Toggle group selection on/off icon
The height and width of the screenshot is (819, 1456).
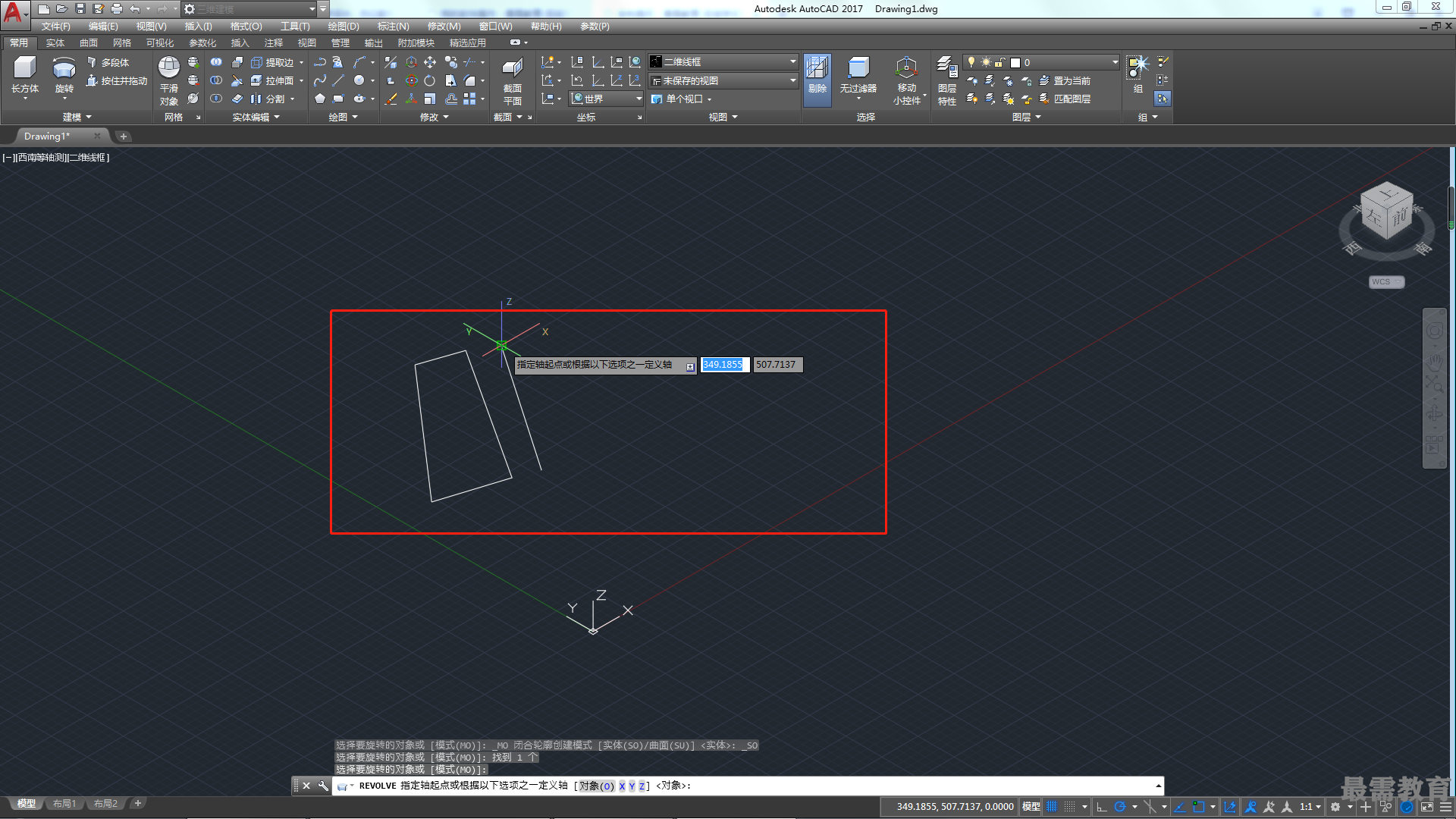1162,99
